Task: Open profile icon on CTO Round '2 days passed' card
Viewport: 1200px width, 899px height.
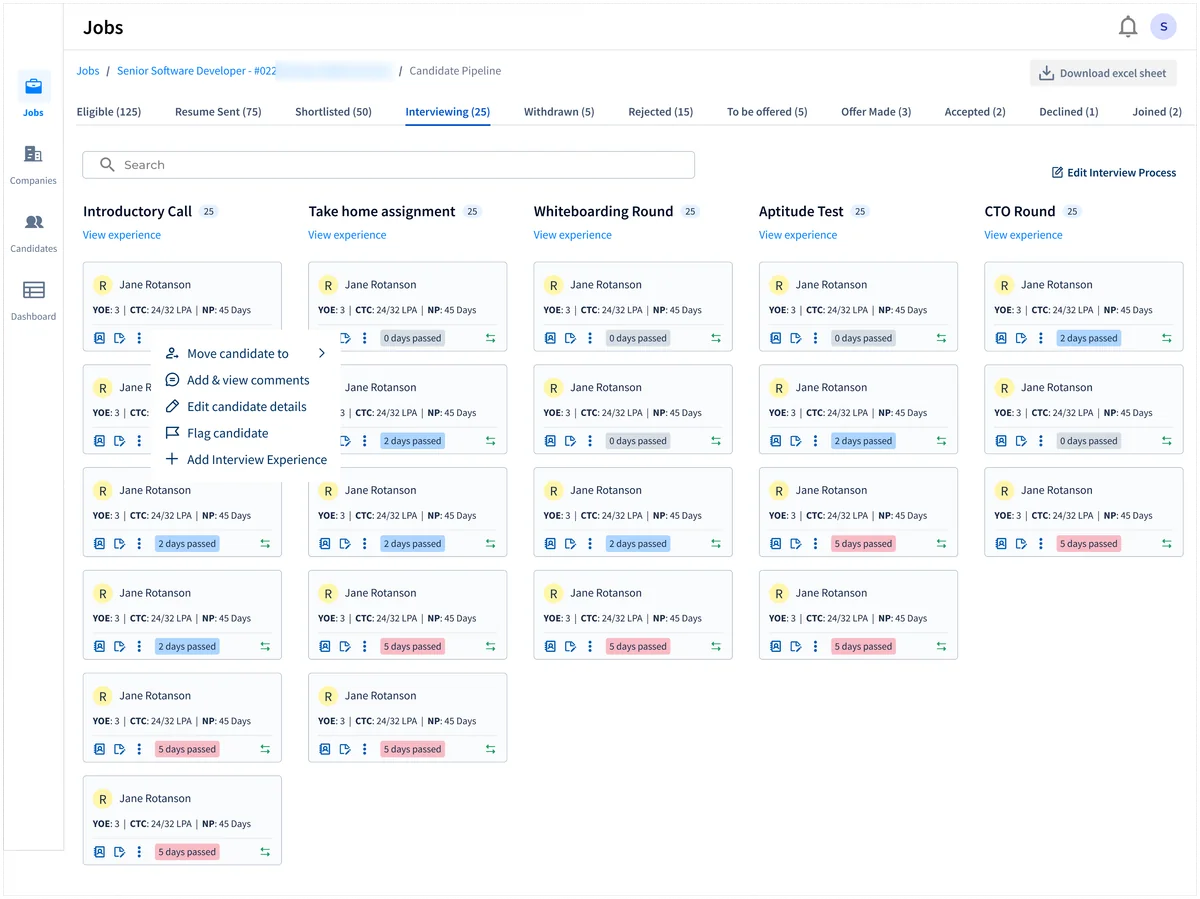Action: click(x=1001, y=338)
